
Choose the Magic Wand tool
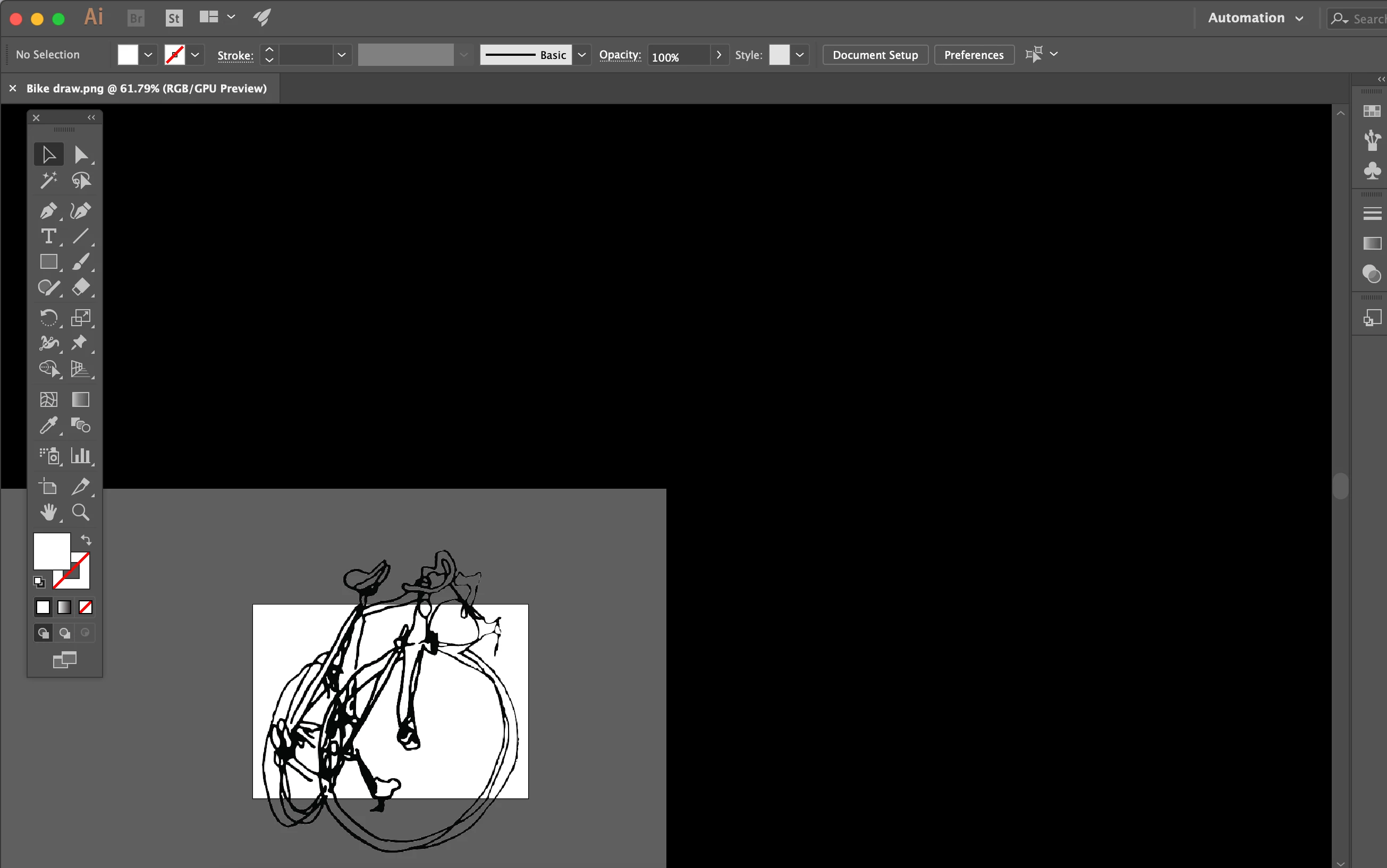48,180
